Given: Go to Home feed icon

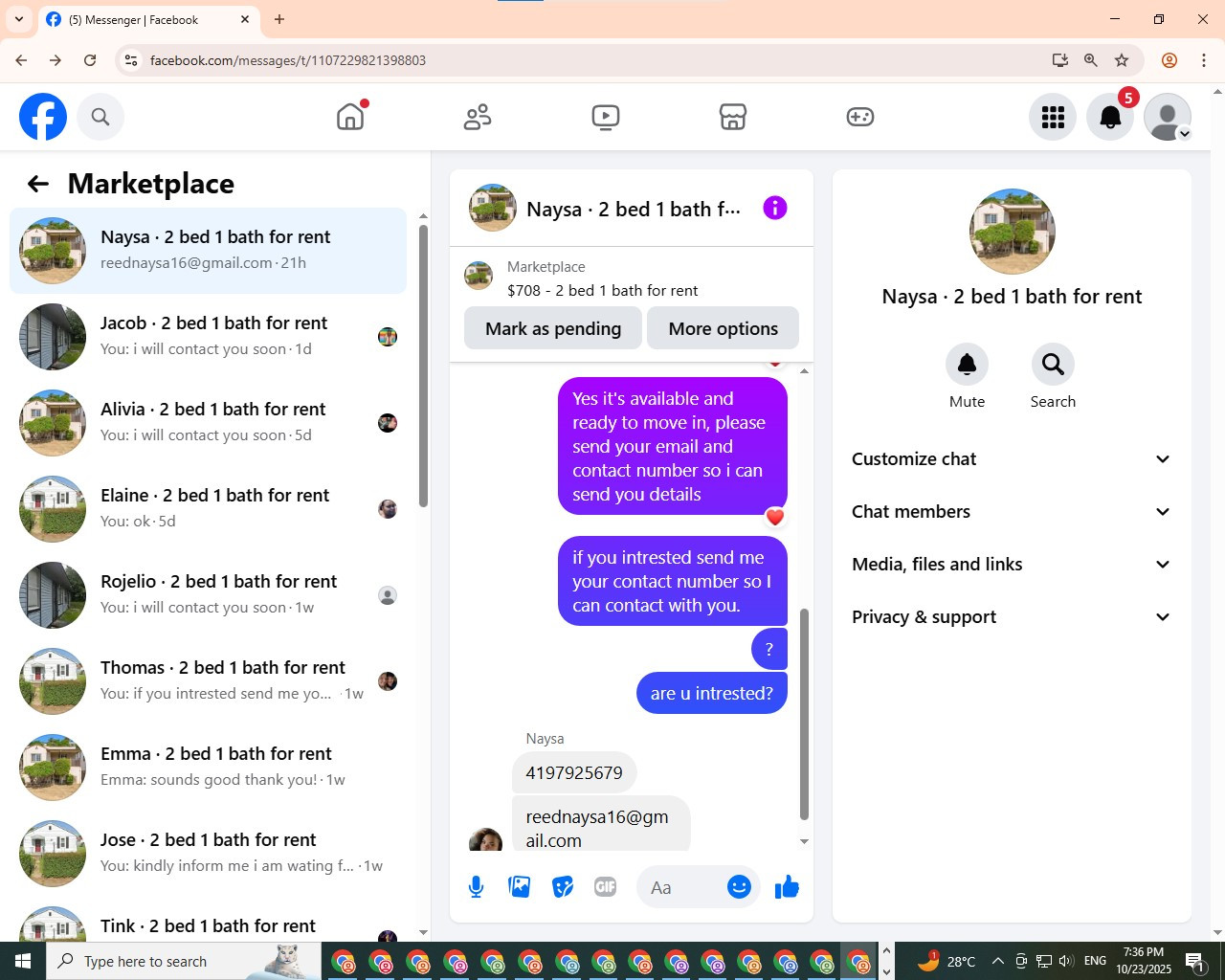Looking at the screenshot, I should point(350,117).
